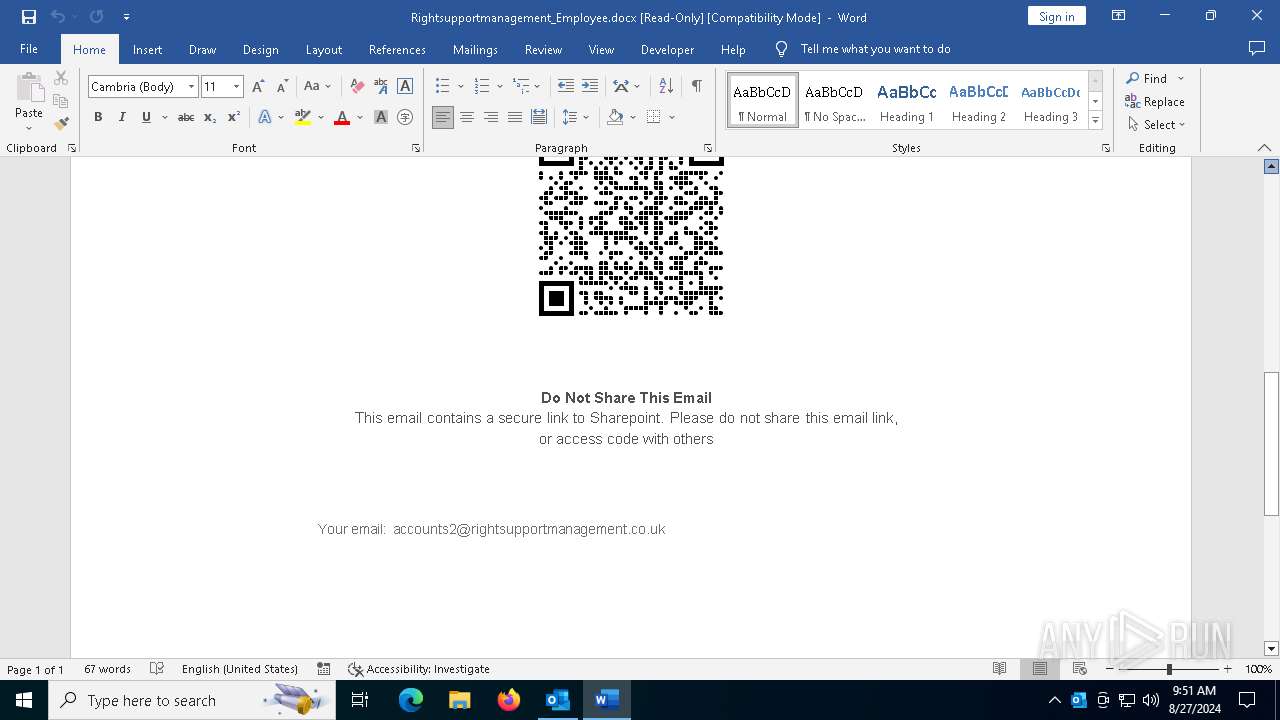Image resolution: width=1280 pixels, height=720 pixels.
Task: Show paragraph marks with the pilcrow icon
Action: click(x=697, y=86)
